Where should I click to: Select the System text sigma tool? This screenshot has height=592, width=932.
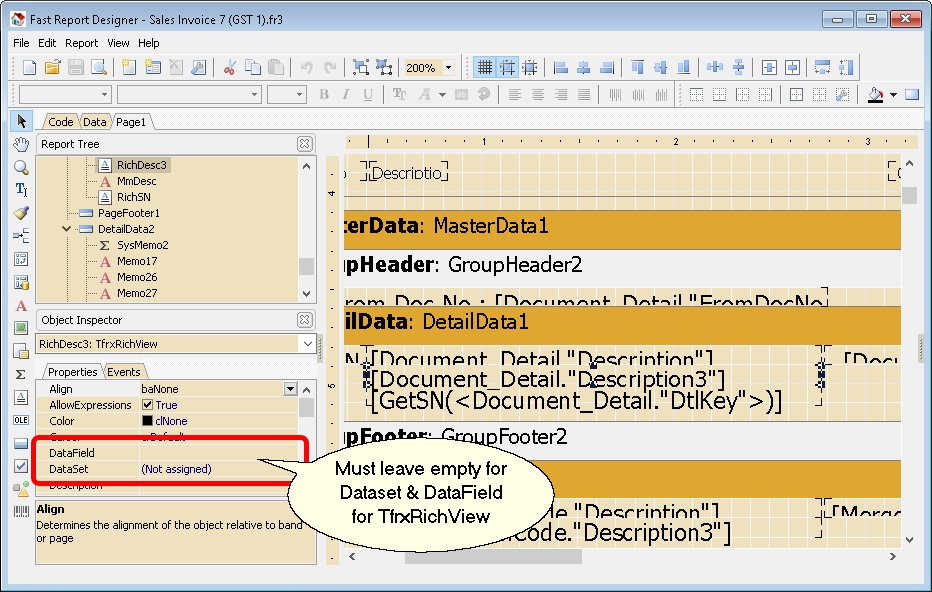(x=21, y=374)
